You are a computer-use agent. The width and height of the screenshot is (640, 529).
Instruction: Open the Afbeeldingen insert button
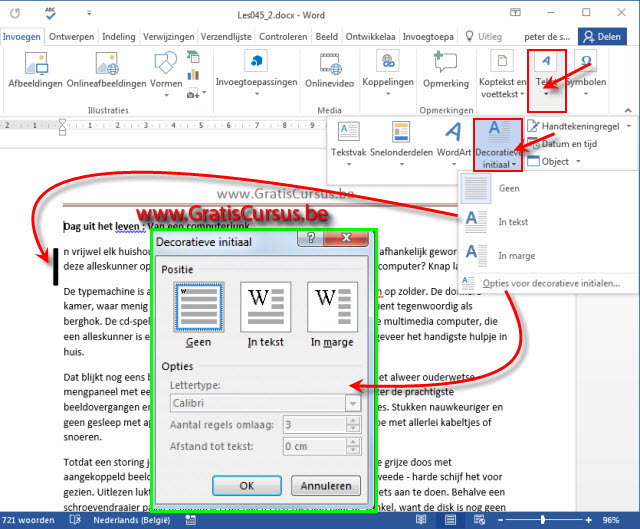coord(35,70)
